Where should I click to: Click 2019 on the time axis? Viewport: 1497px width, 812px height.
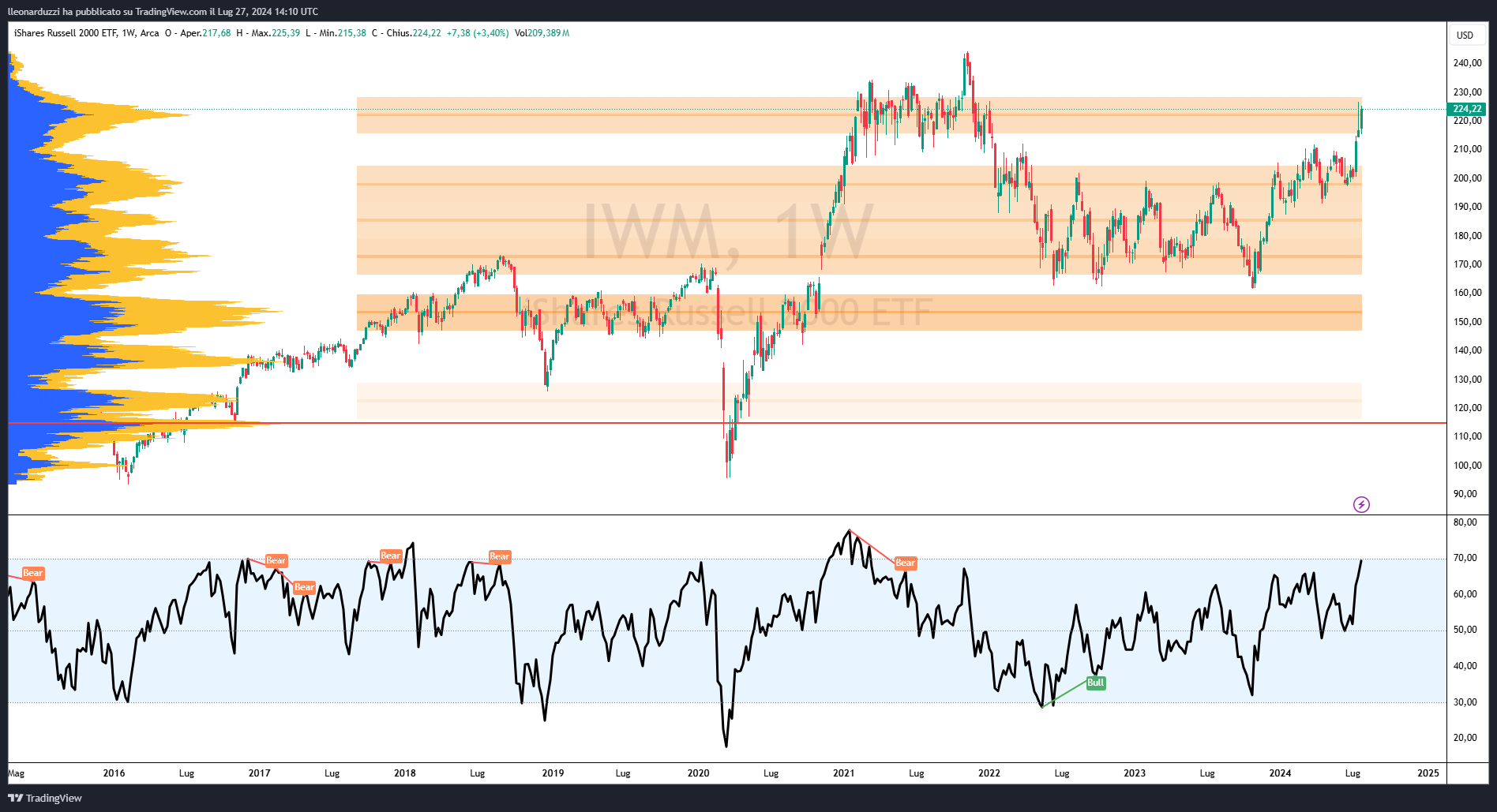point(553,773)
